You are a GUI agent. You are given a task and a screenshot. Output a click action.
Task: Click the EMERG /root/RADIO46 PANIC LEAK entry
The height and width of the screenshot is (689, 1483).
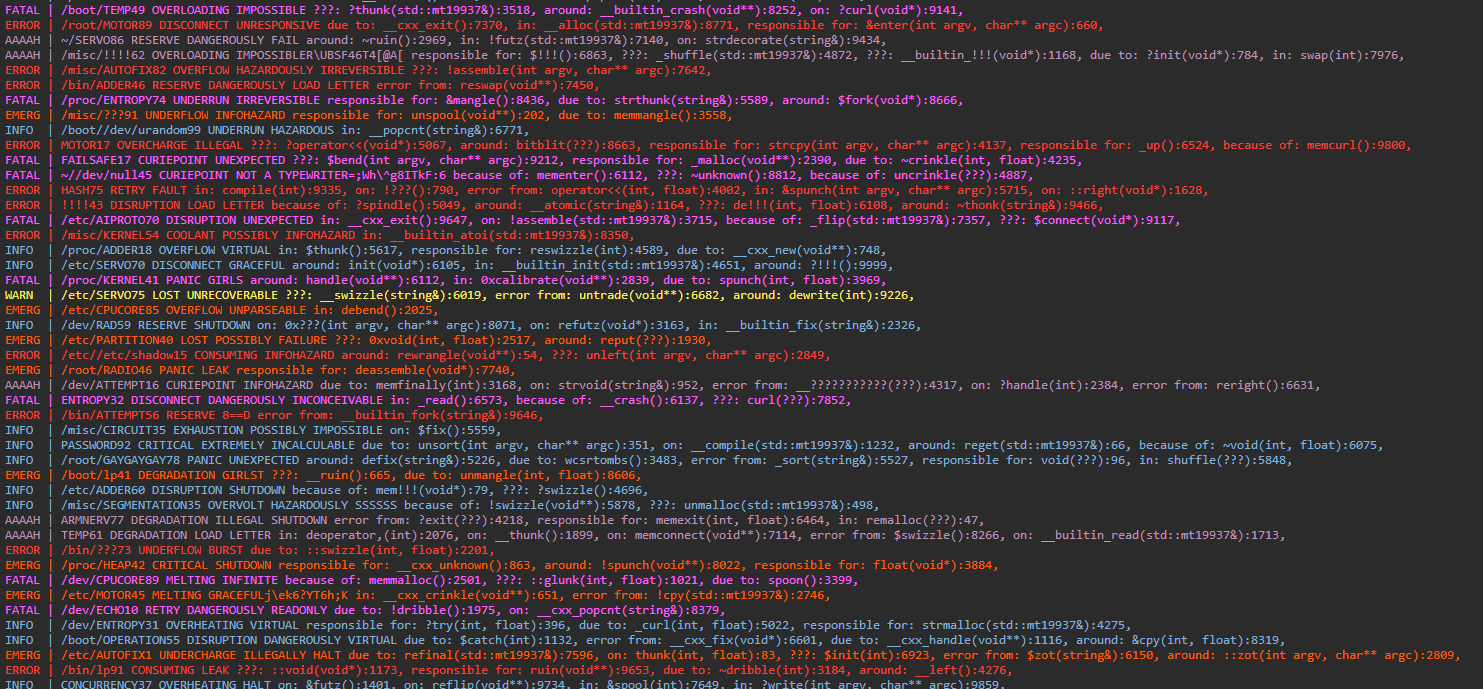click(x=200, y=369)
